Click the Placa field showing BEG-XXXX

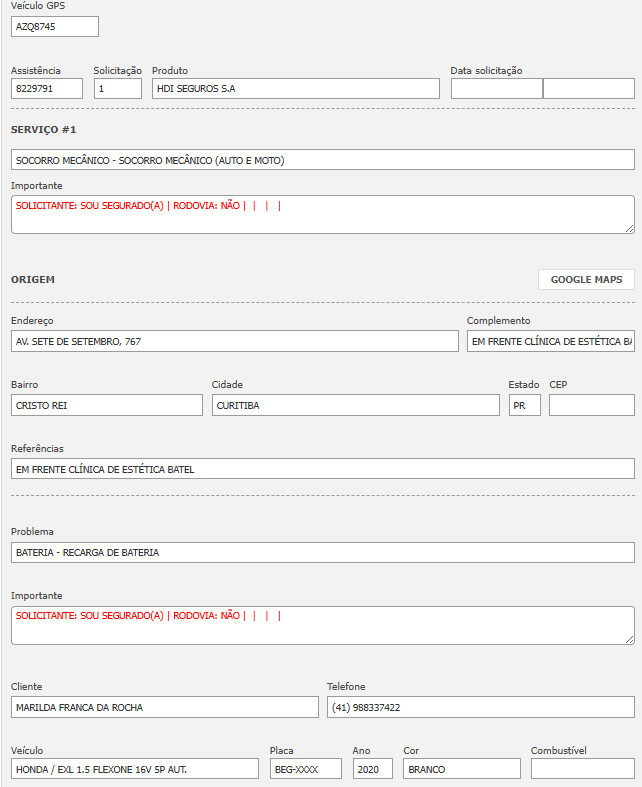click(305, 769)
